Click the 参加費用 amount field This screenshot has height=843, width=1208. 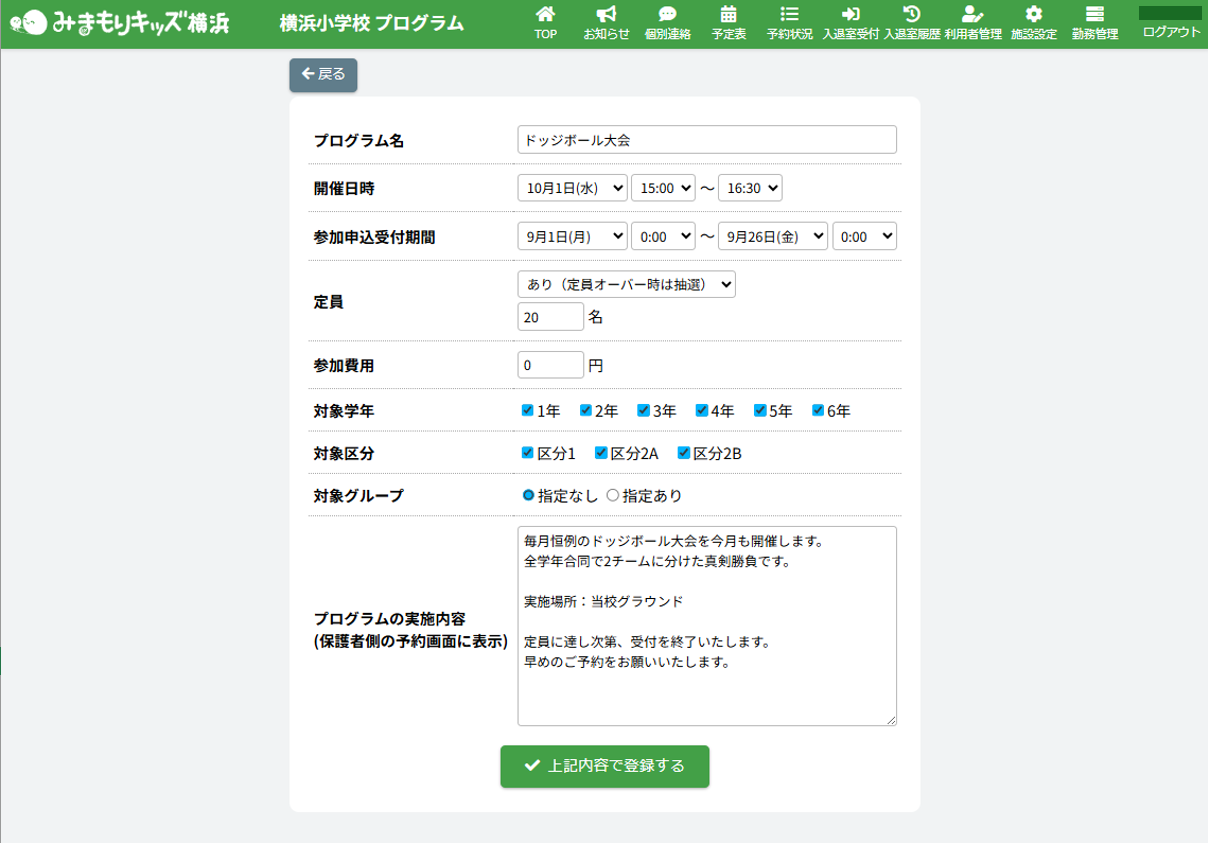pos(550,365)
